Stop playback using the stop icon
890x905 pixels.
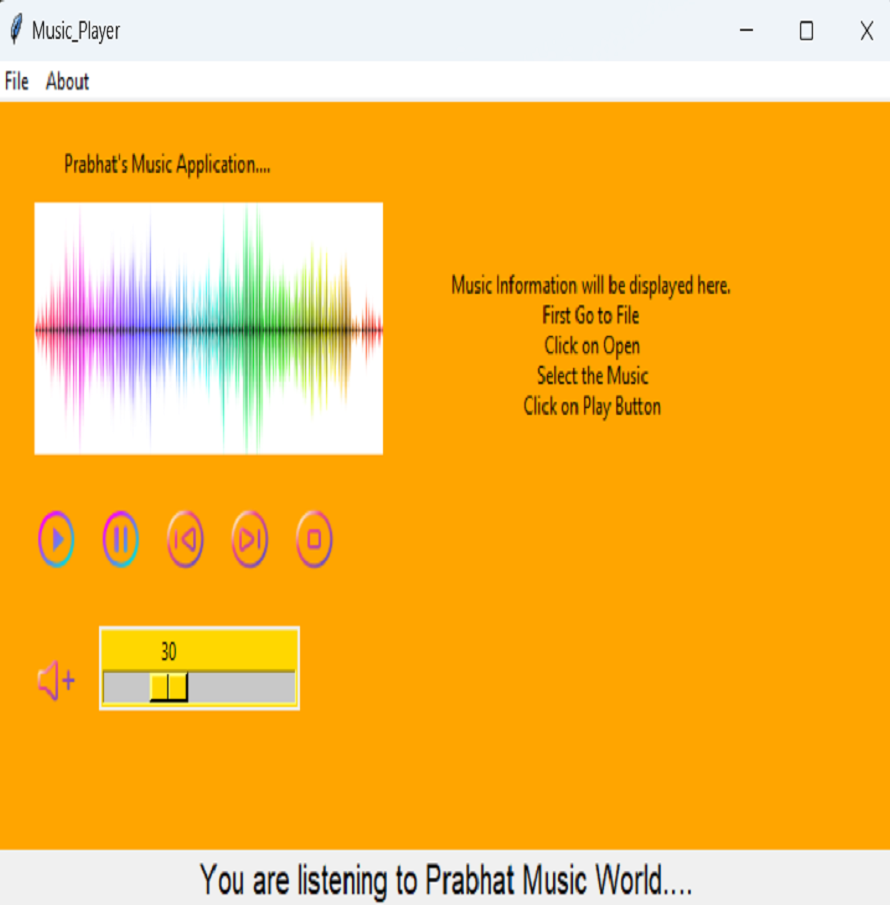point(314,540)
